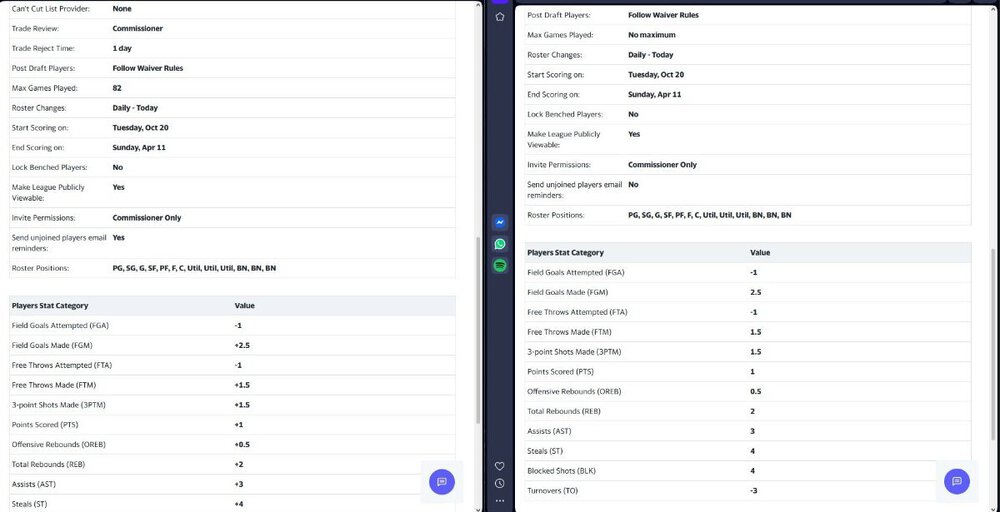The height and width of the screenshot is (512, 1000).
Task: Select 'Assists (AST)' row in left window
Action: pos(232,484)
